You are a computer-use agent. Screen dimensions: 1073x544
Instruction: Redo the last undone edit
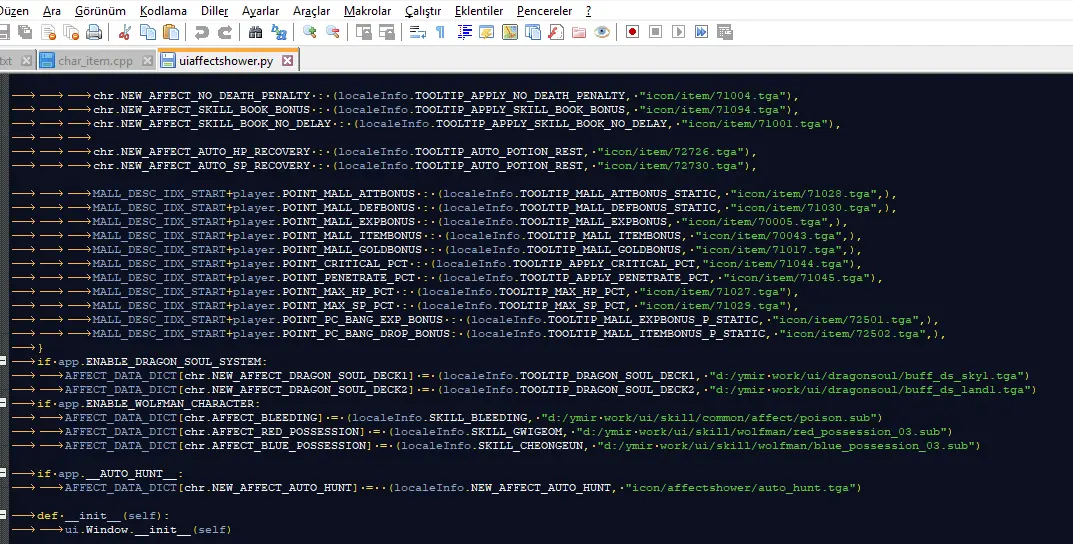point(224,32)
